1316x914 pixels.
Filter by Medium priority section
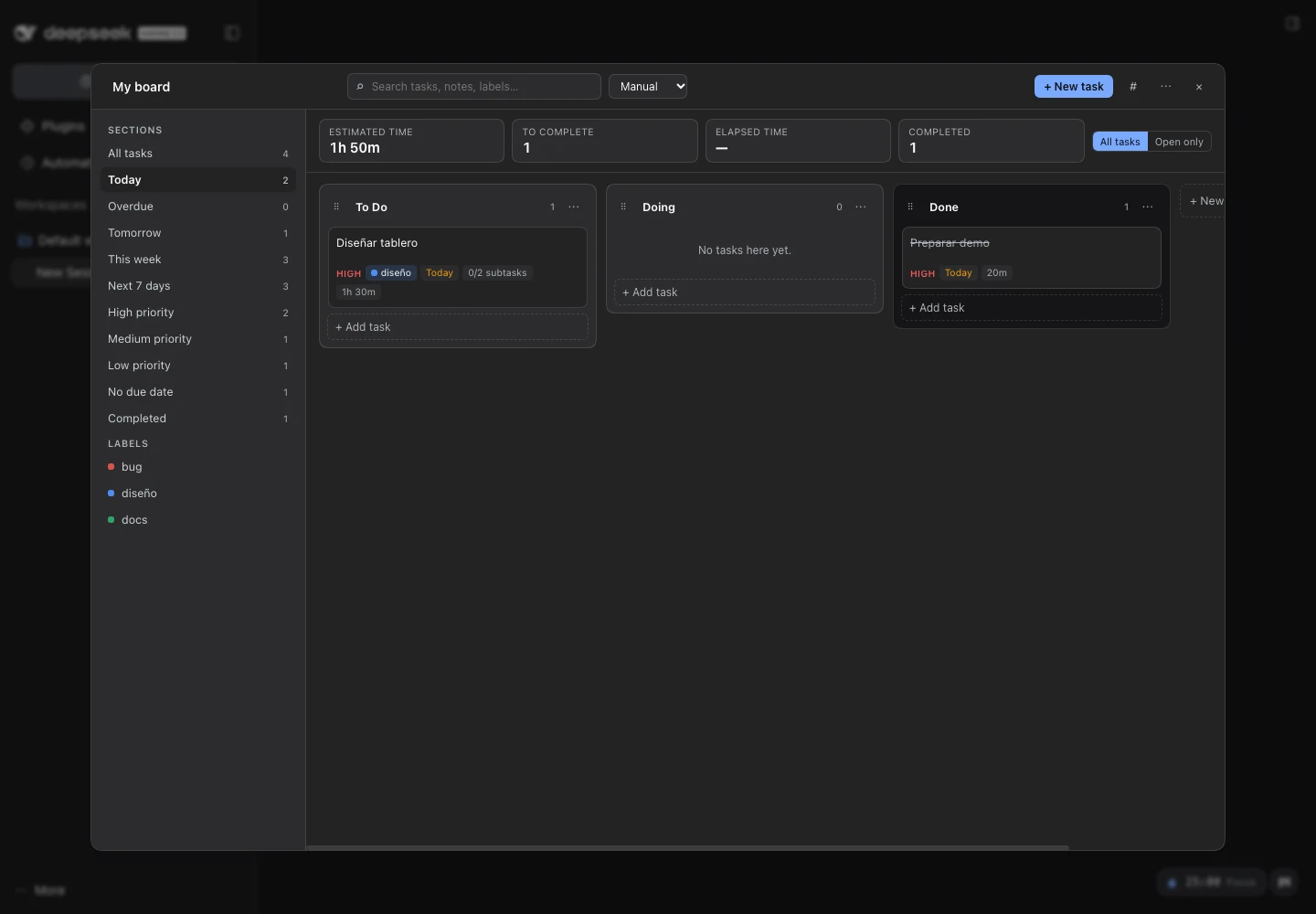pyautogui.click(x=198, y=339)
